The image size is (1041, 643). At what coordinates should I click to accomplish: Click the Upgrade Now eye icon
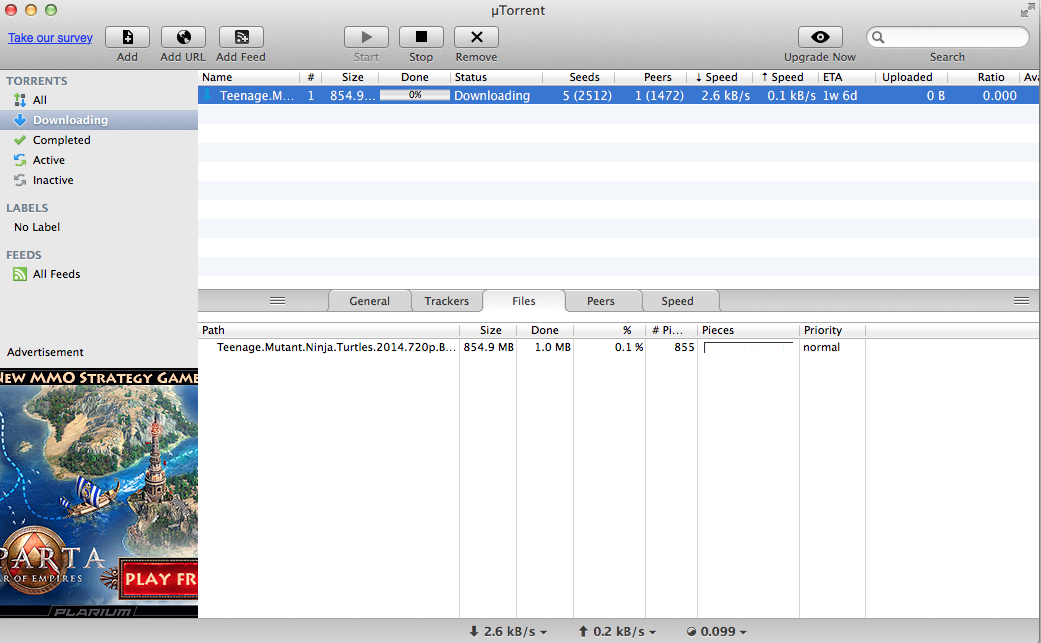click(820, 37)
